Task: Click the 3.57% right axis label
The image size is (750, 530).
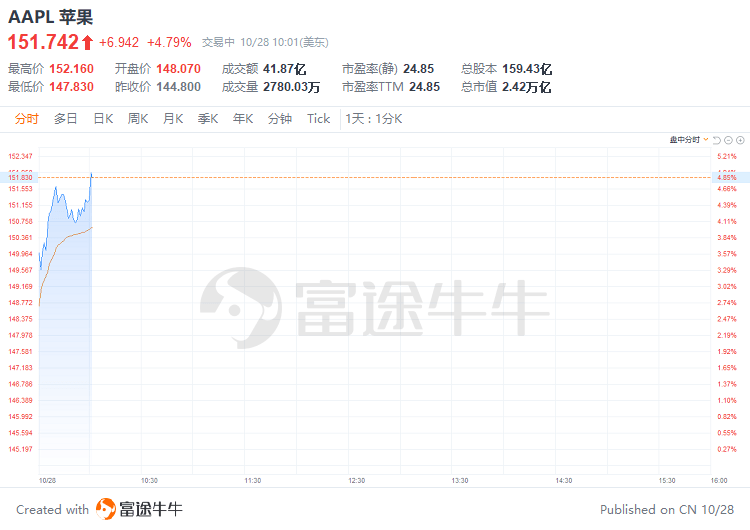Action: click(727, 254)
